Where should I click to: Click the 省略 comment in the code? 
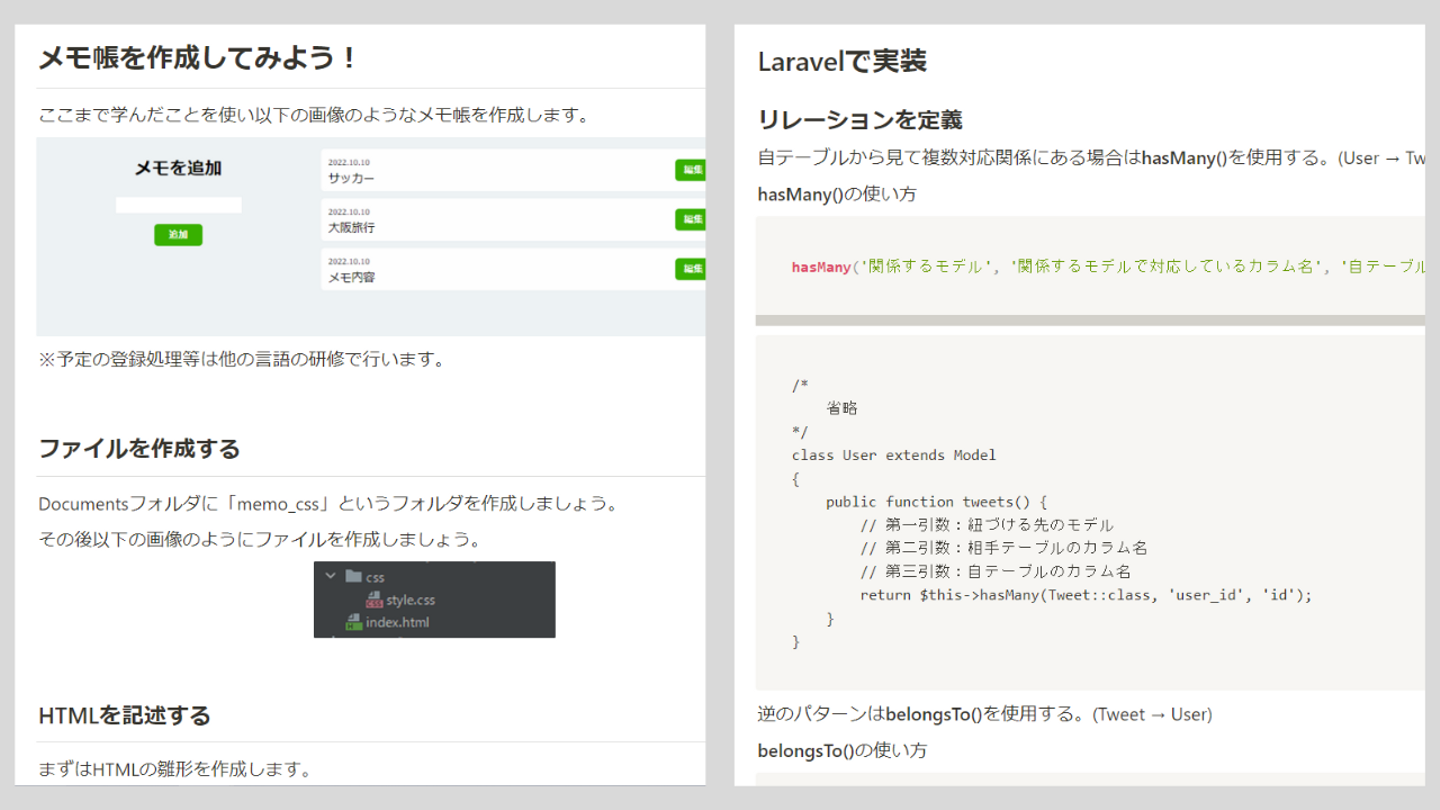(x=842, y=408)
